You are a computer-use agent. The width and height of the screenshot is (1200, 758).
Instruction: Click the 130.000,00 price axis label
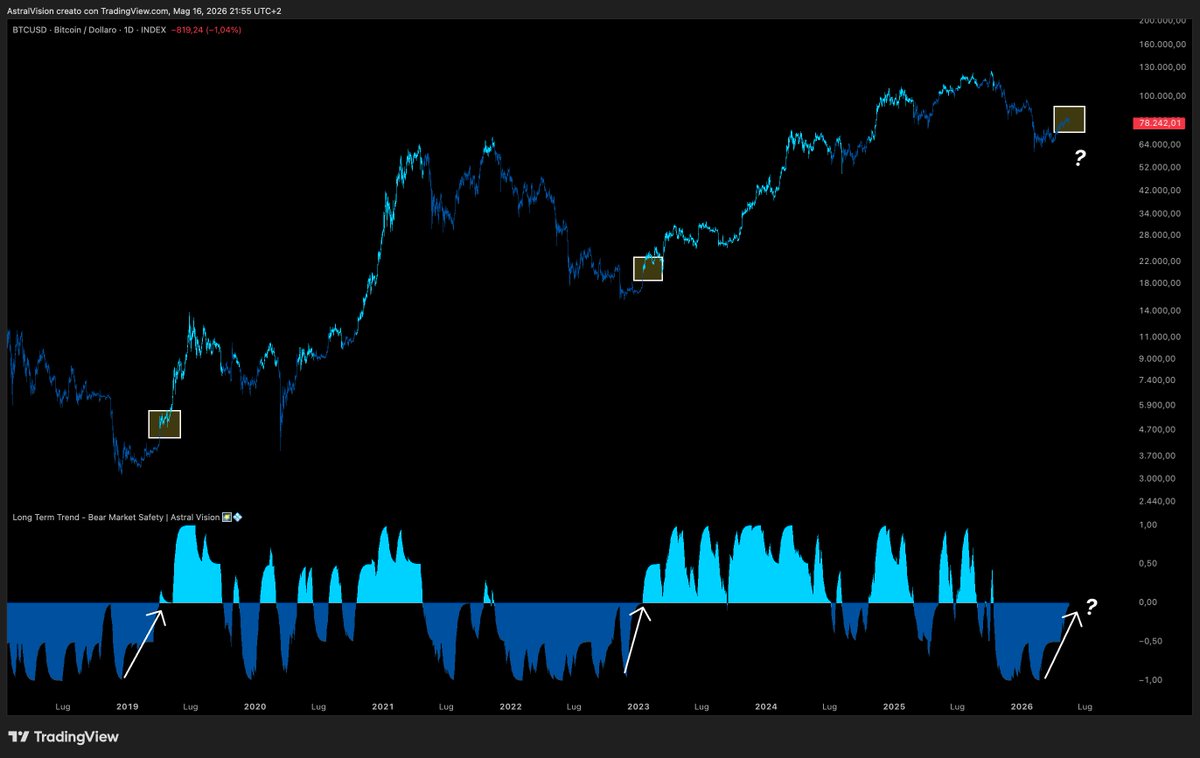1160,68
